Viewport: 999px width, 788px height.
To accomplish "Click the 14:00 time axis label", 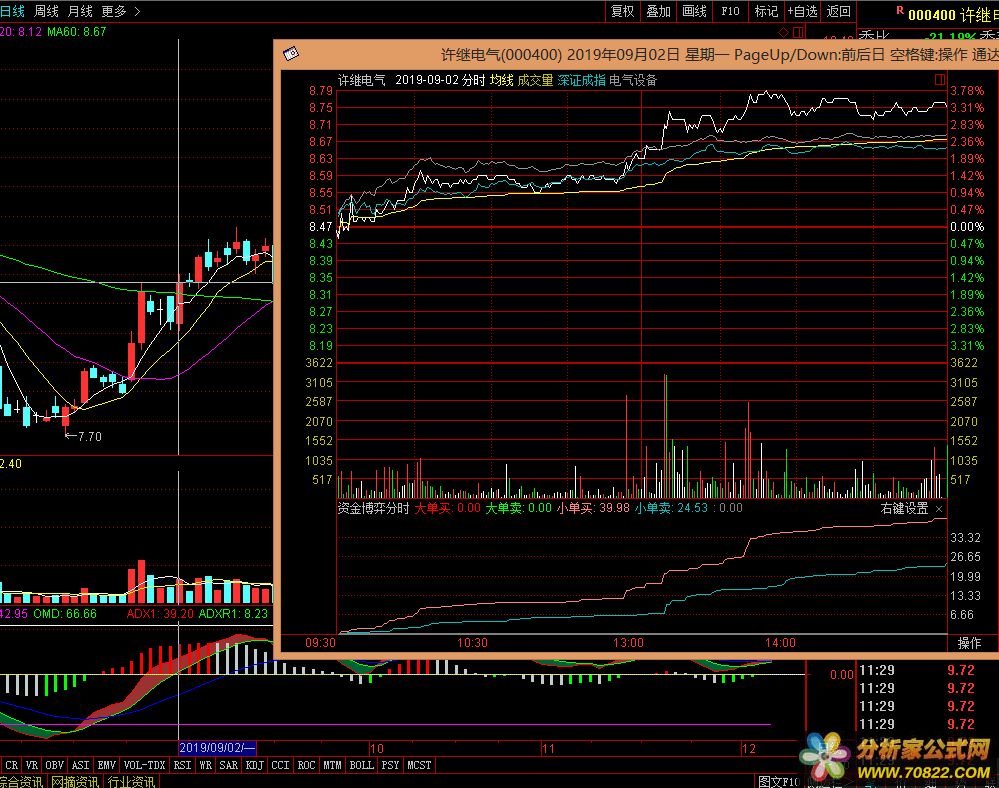I will click(780, 643).
